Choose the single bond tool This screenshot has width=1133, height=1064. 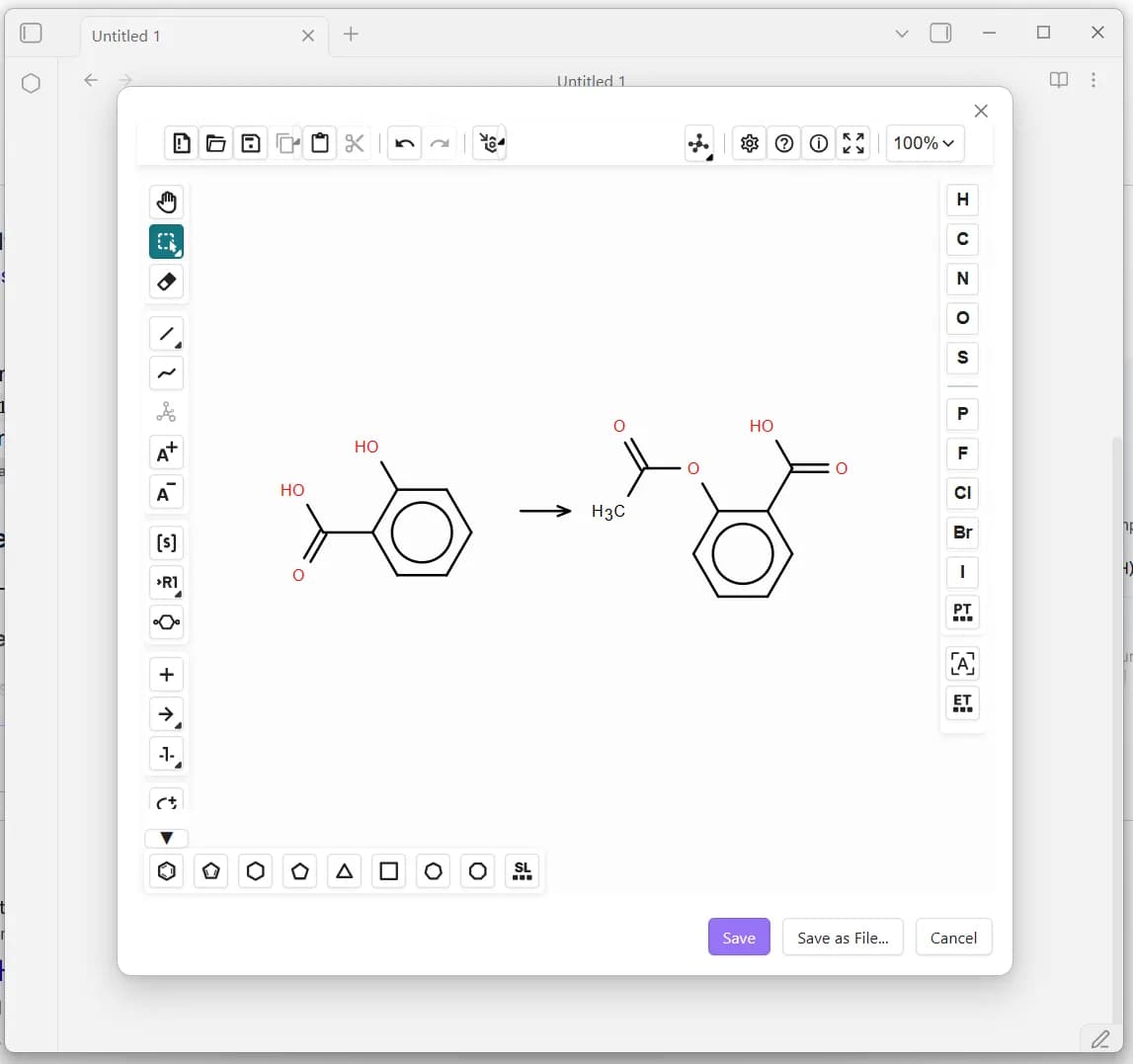pos(166,334)
